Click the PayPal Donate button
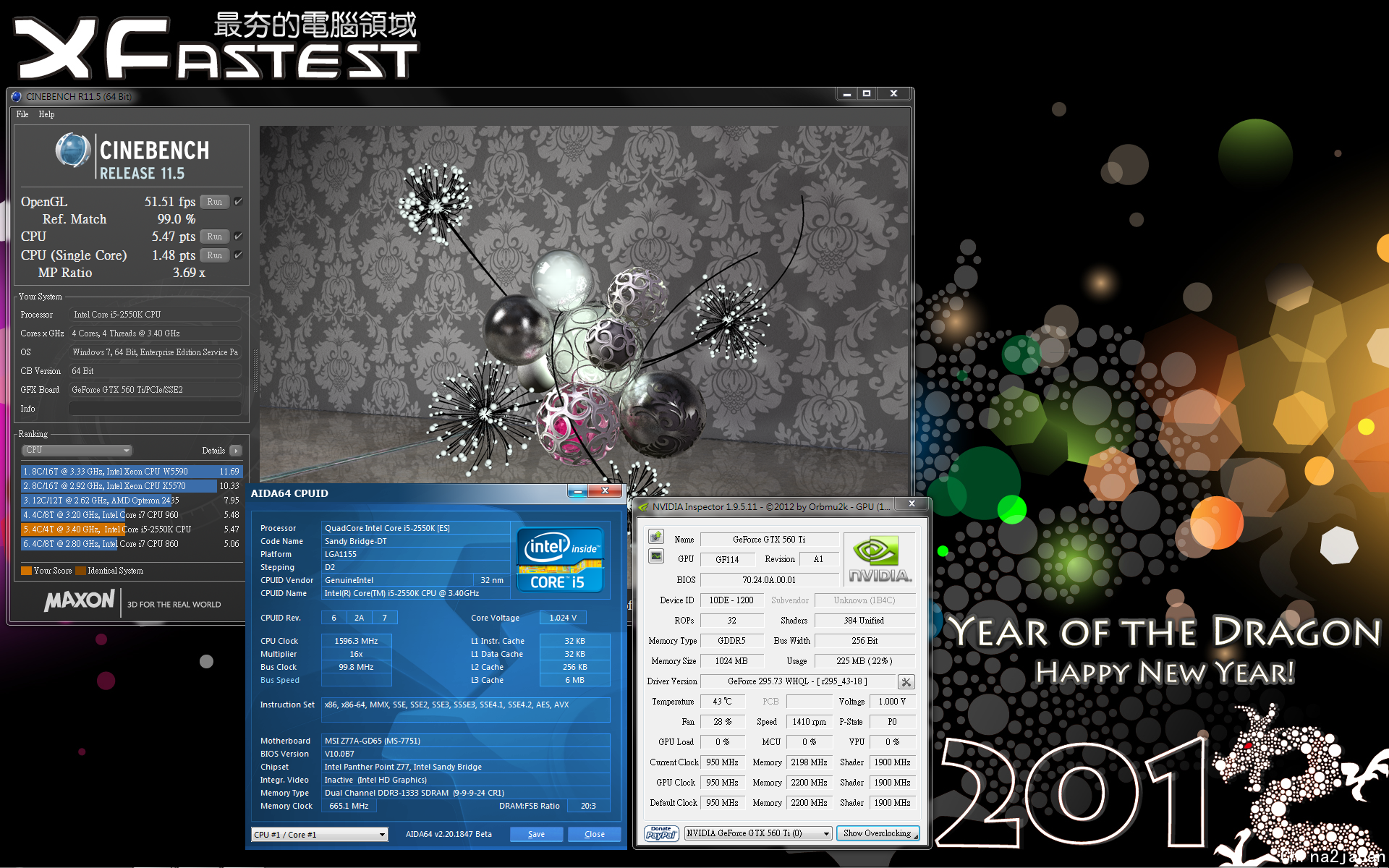1389x868 pixels. 661,833
